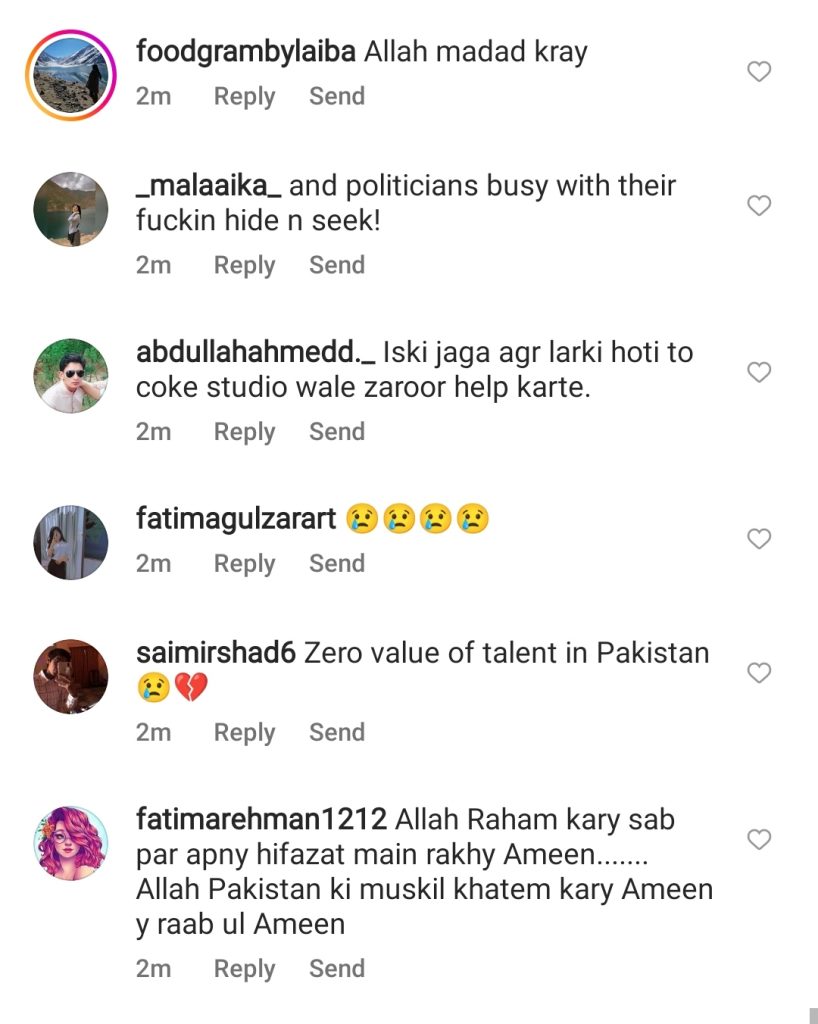Like foodgrambylaiba's comment with heart icon
818x1024 pixels.
tap(759, 71)
